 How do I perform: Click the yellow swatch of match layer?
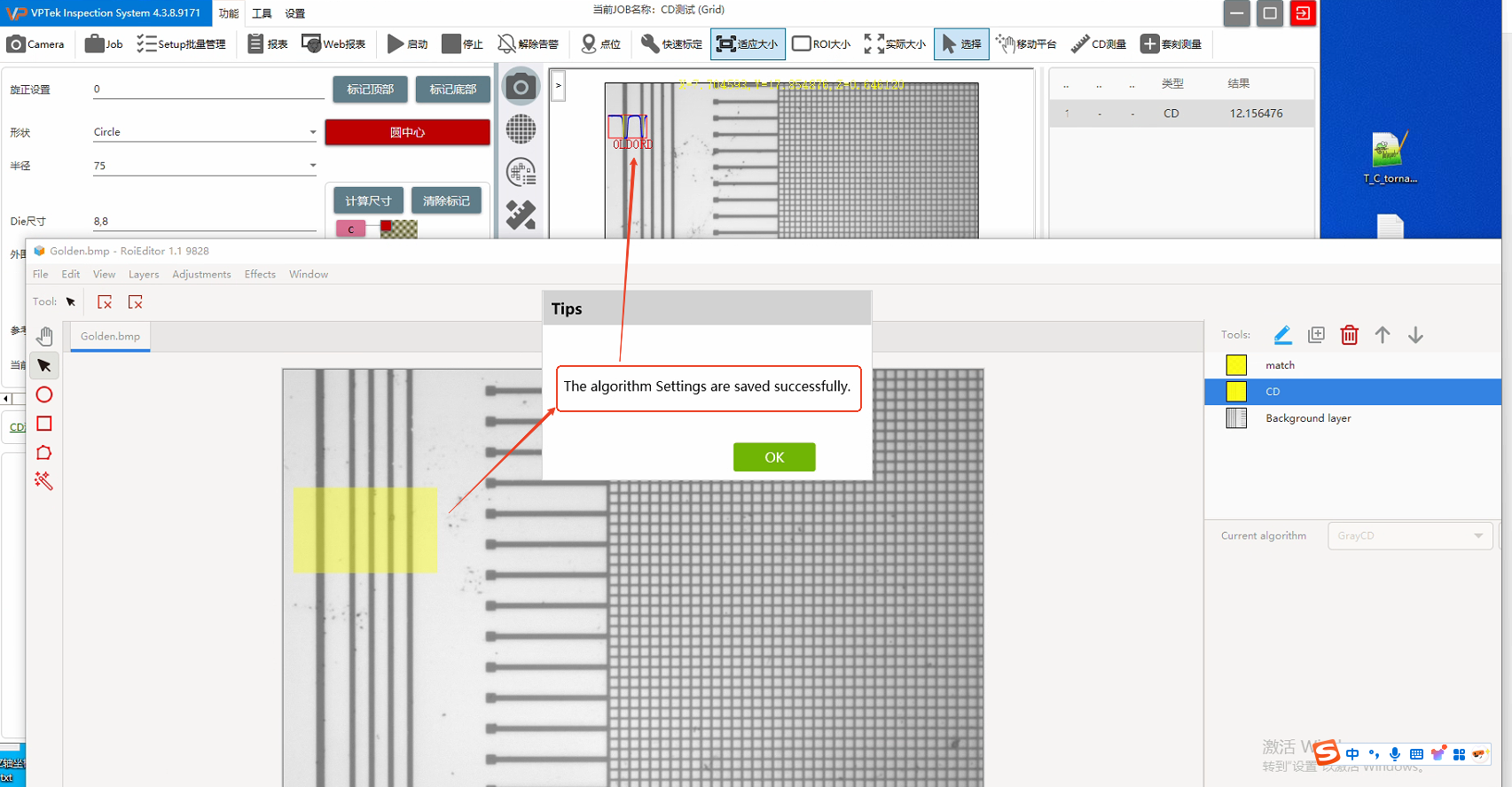[x=1235, y=365]
